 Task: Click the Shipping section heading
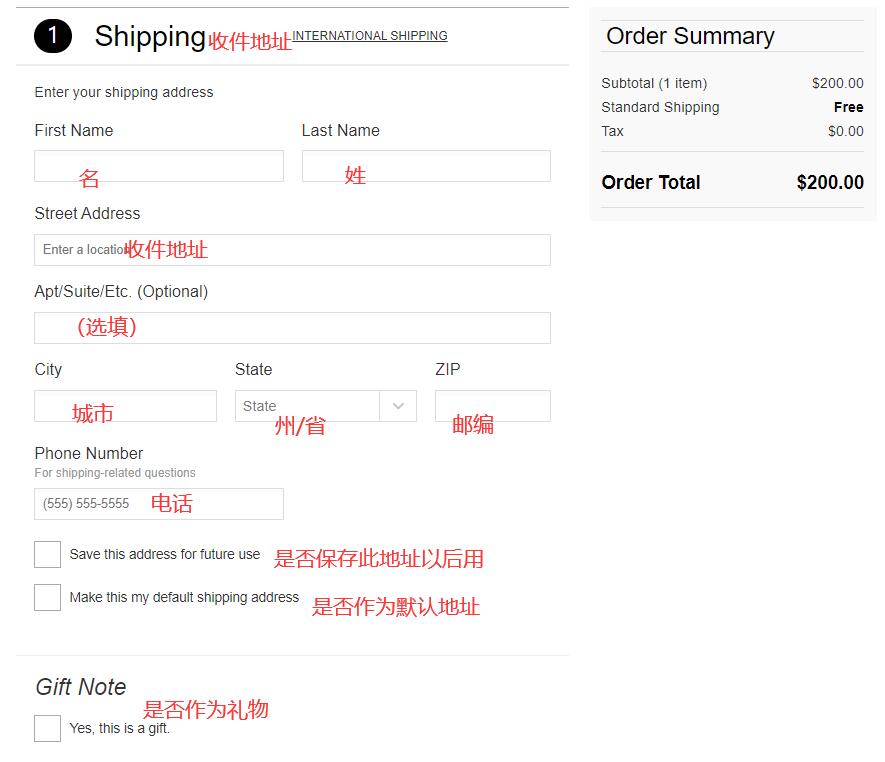[150, 37]
